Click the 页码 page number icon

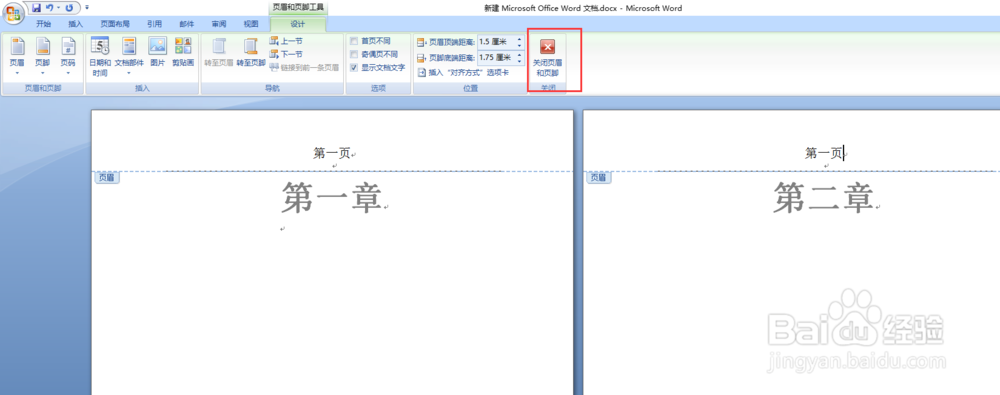[x=68, y=47]
